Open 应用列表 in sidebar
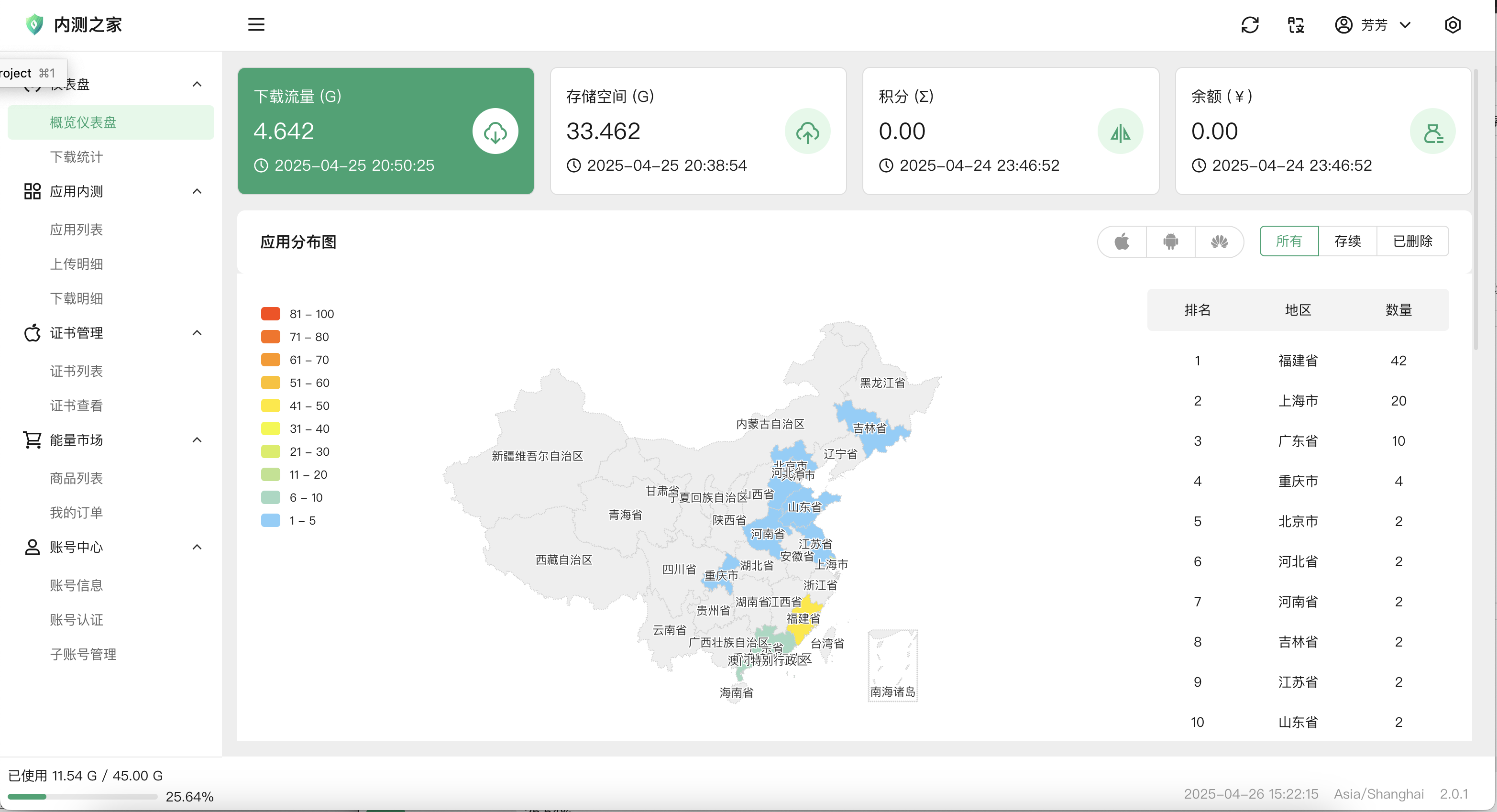 click(76, 230)
